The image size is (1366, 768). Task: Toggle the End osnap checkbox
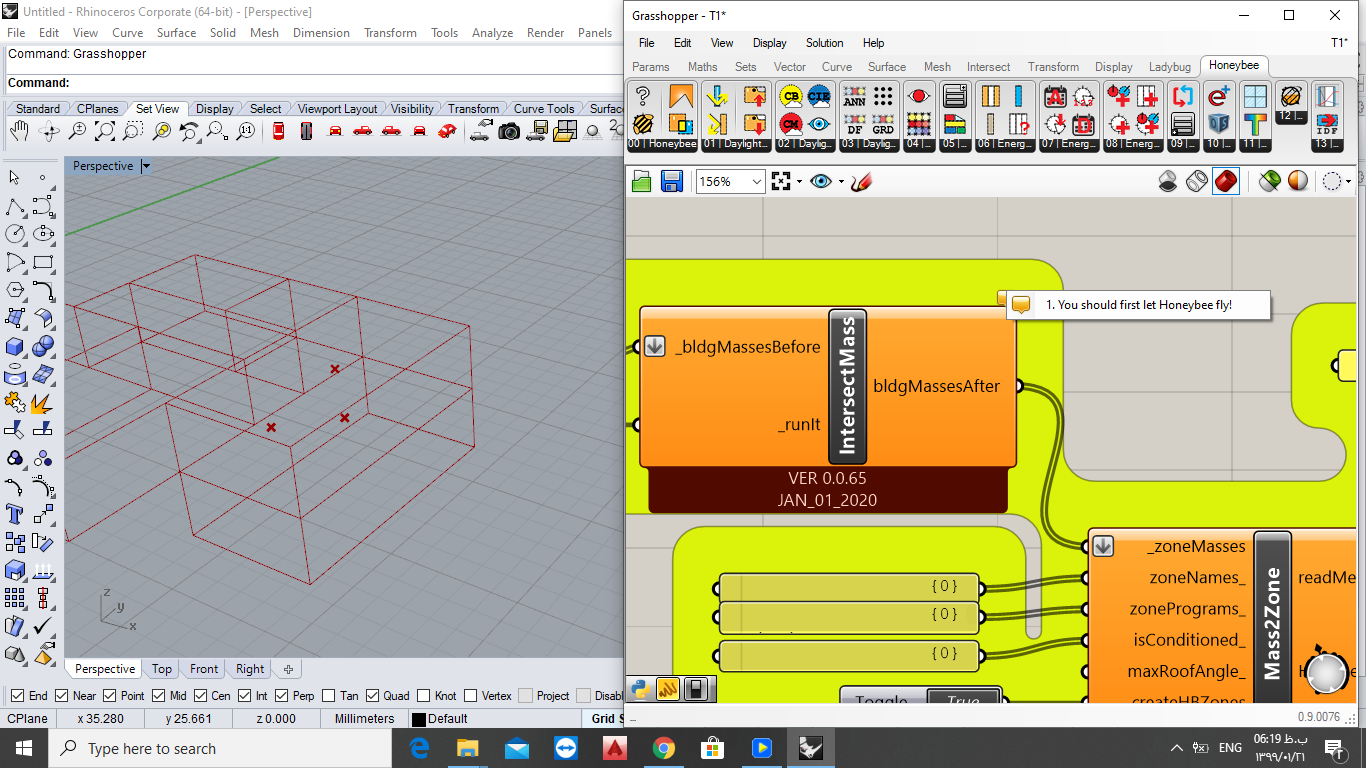coord(16,696)
